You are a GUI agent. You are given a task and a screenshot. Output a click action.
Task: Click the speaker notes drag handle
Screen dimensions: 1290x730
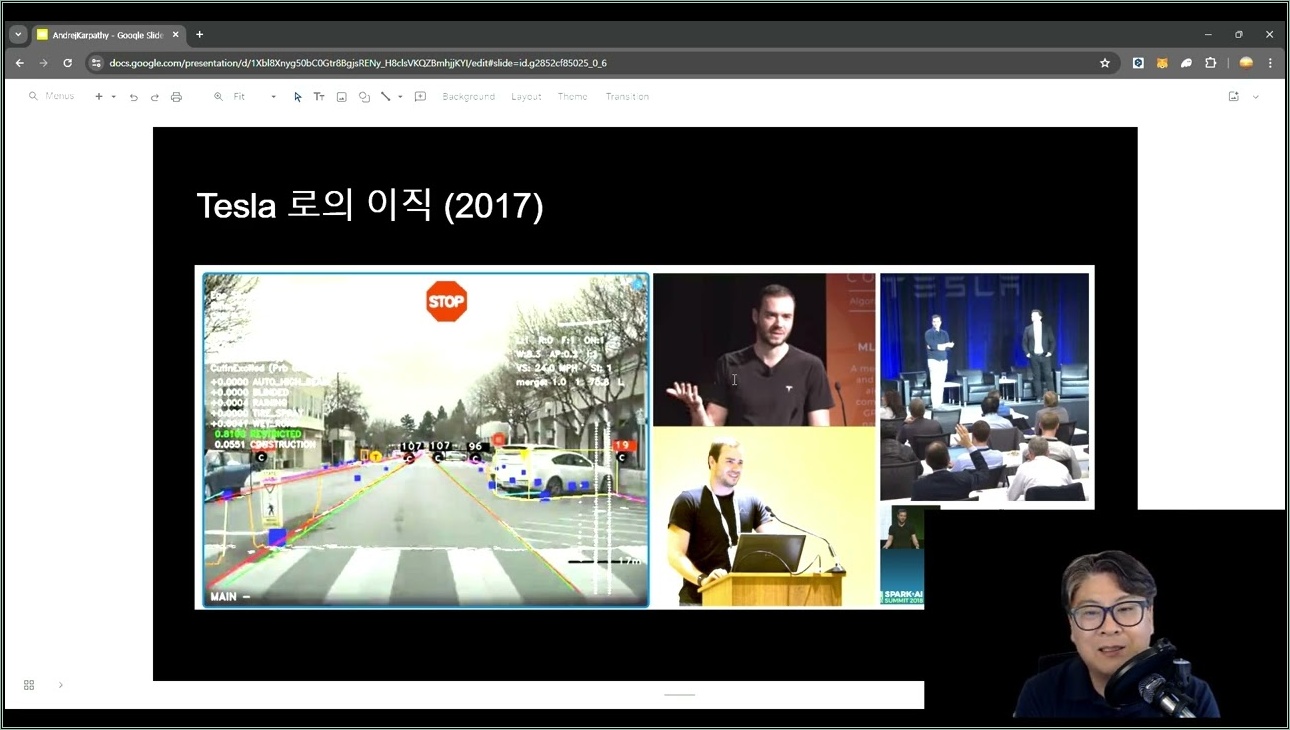tap(680, 695)
